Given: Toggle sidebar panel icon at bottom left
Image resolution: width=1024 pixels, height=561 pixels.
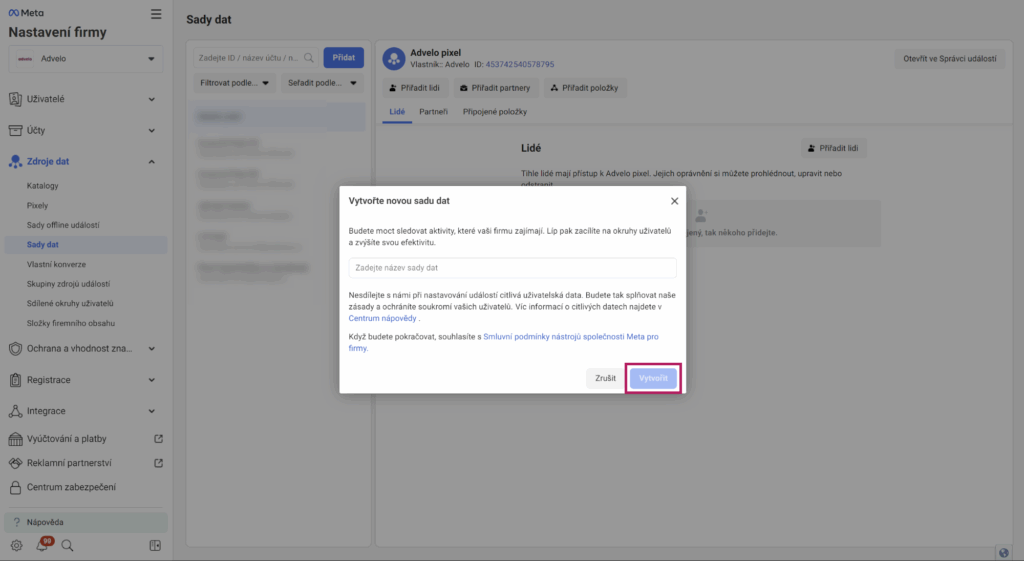Looking at the screenshot, I should click(155, 545).
